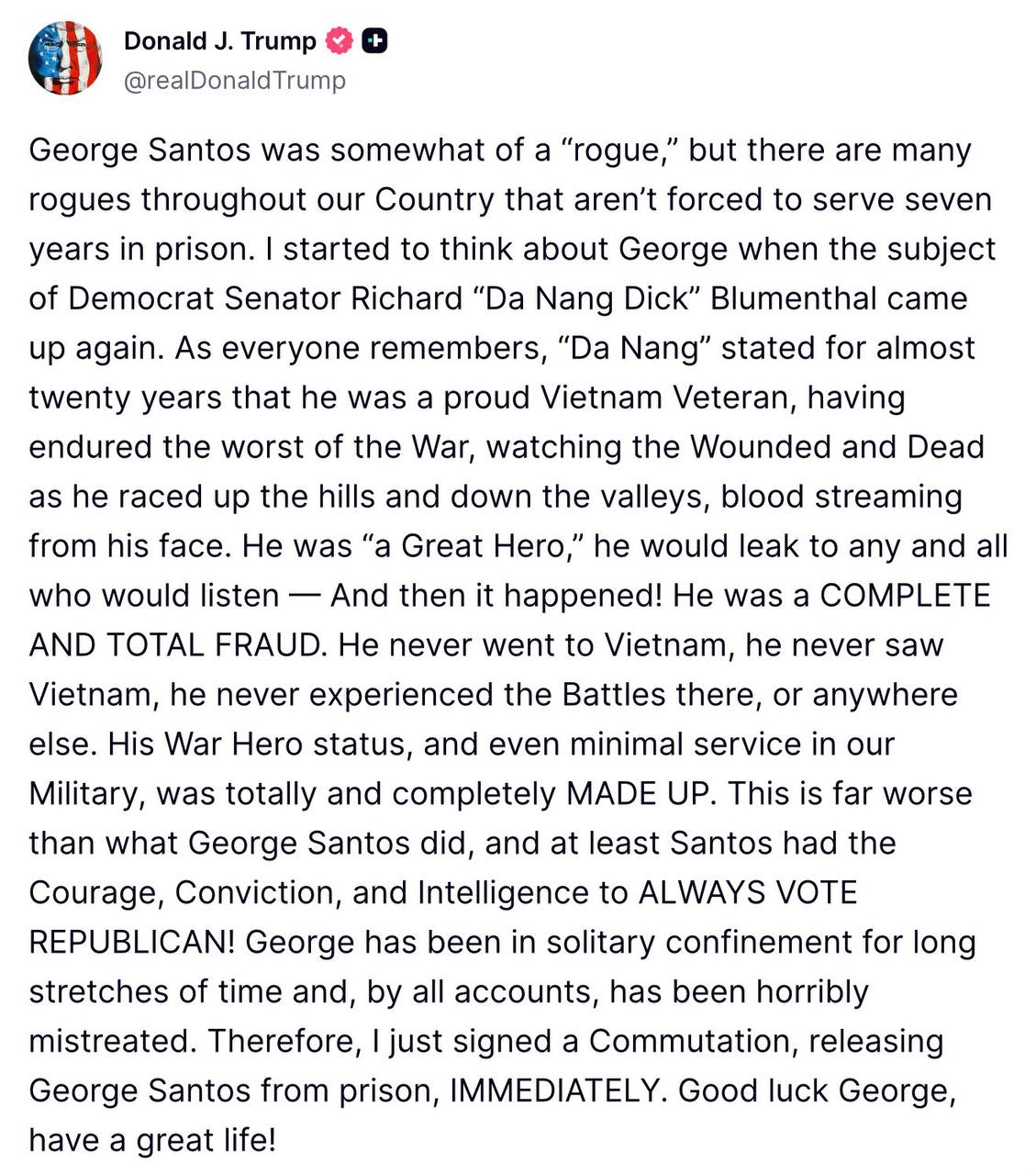Screen dimensions: 1036x1175
Task: Open the flag-painted profile avatar
Action: click(x=64, y=59)
